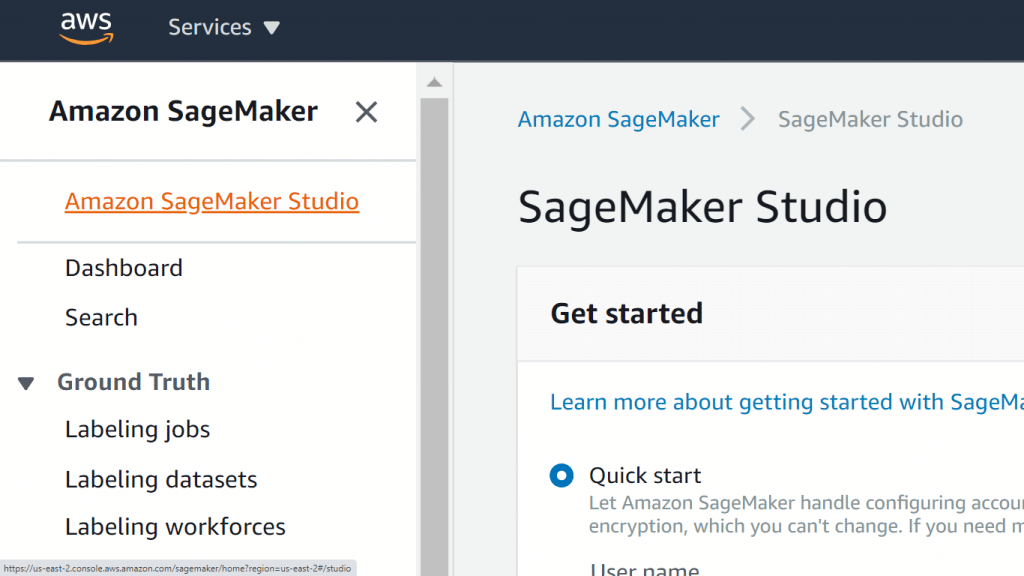Close the Amazon SageMaker sidebar panel
The image size is (1024, 576).
[x=366, y=112]
